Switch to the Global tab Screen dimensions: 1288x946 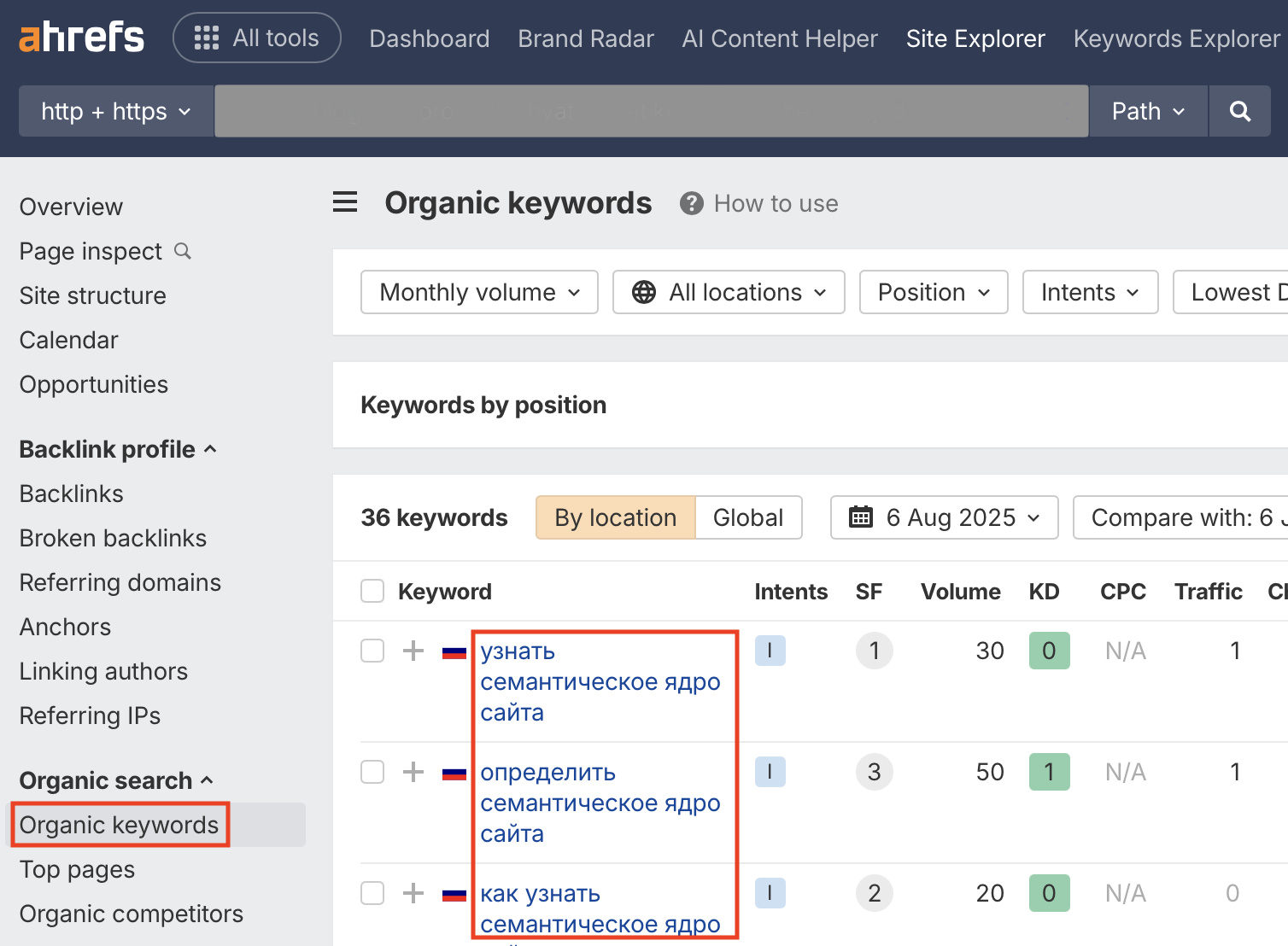tap(747, 517)
